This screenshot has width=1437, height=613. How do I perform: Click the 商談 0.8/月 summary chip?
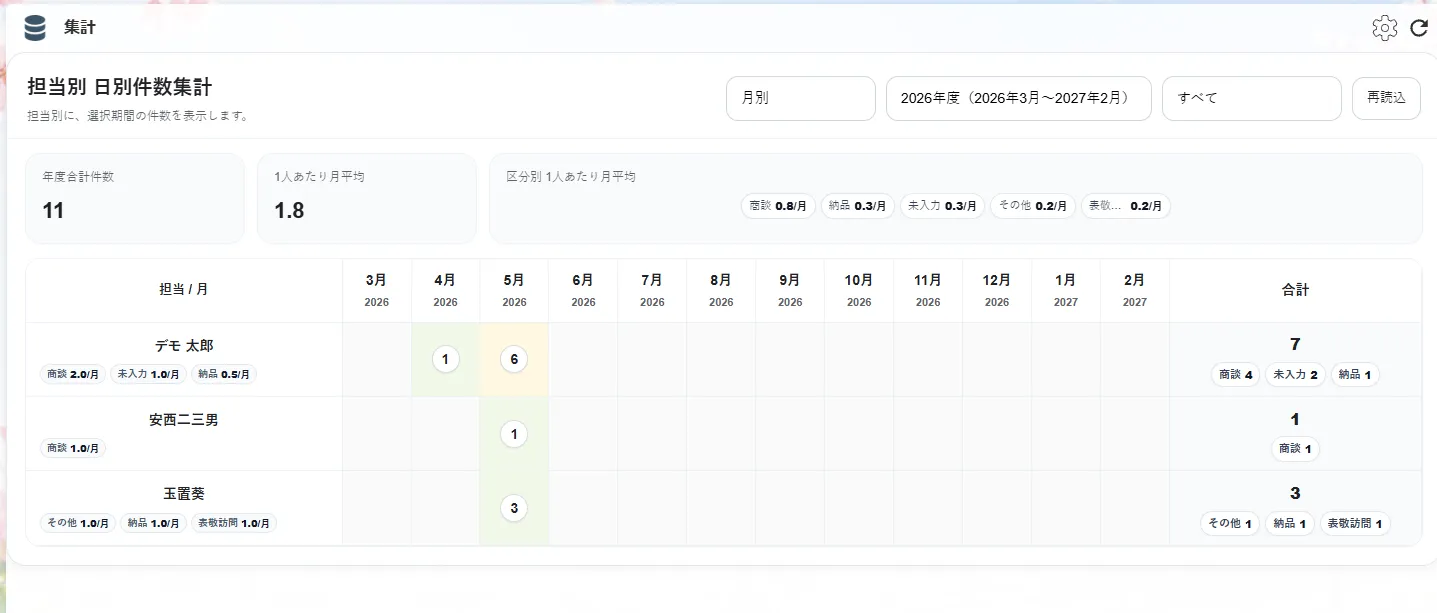point(779,206)
